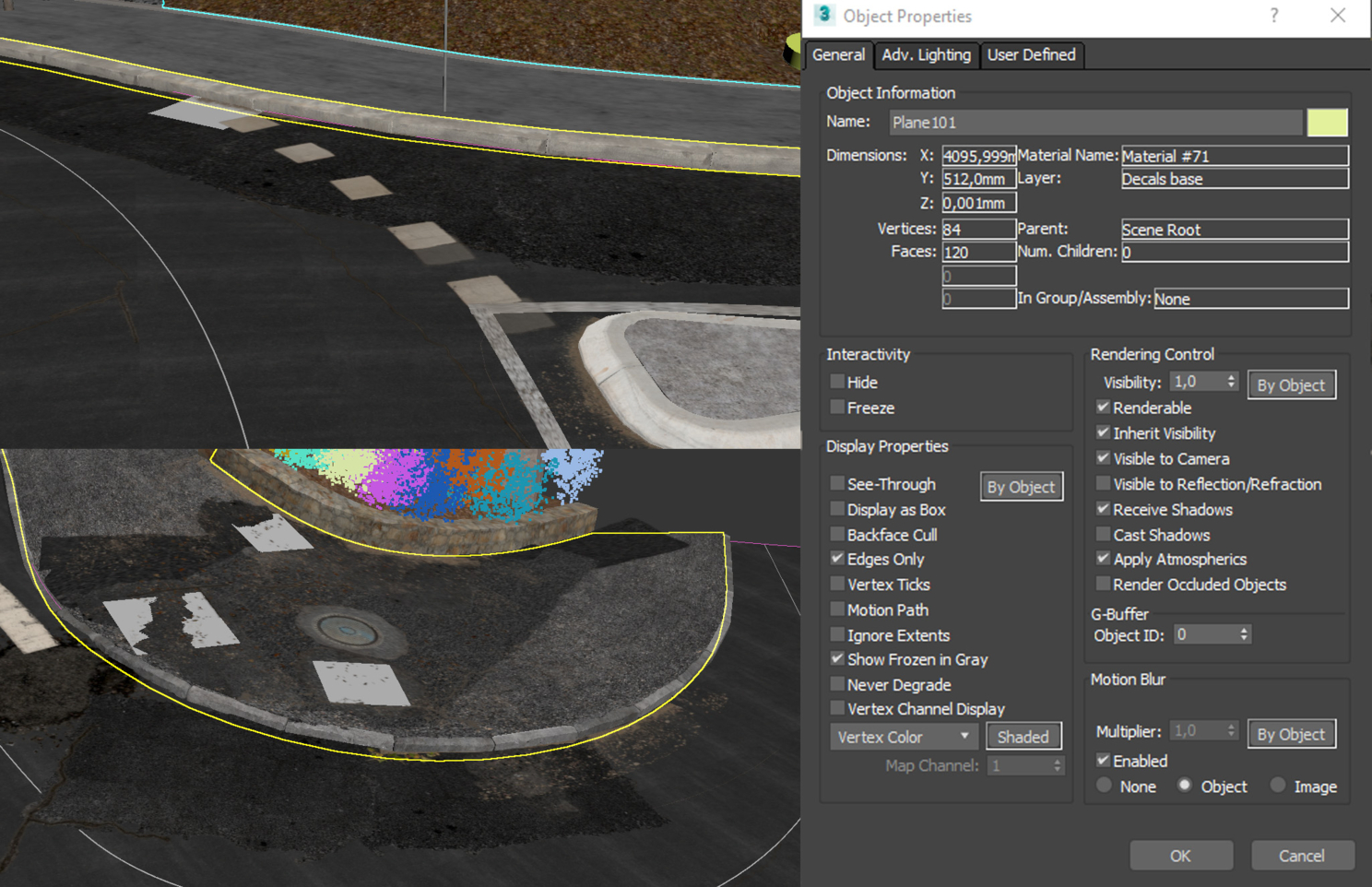
Task: Click the help question mark in the title bar
Action: (1274, 16)
